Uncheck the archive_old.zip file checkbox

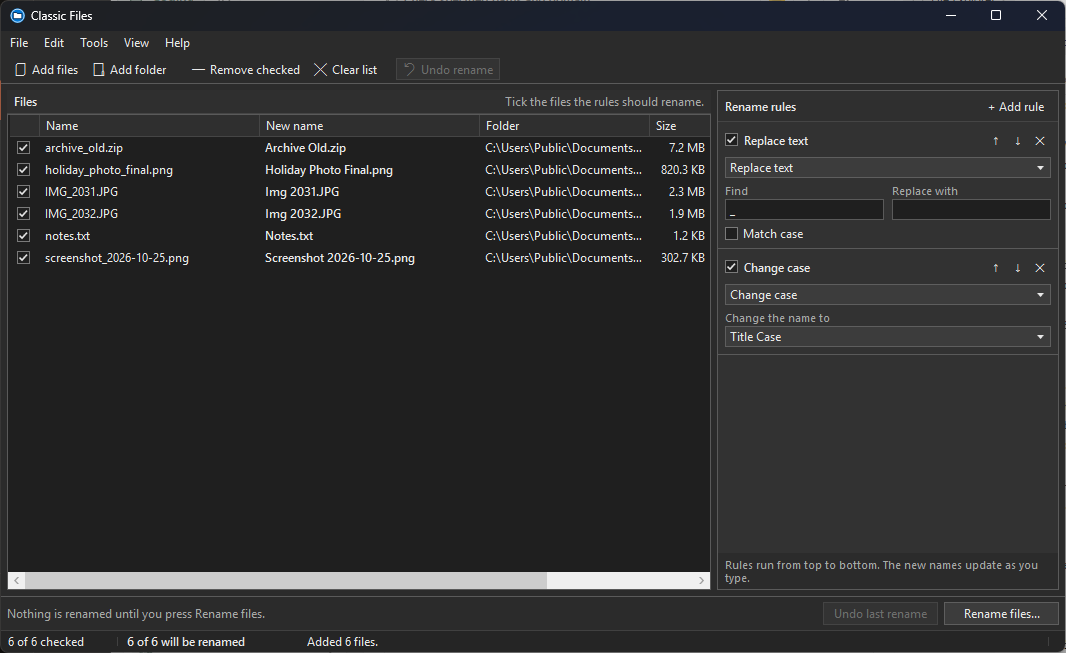click(x=24, y=147)
